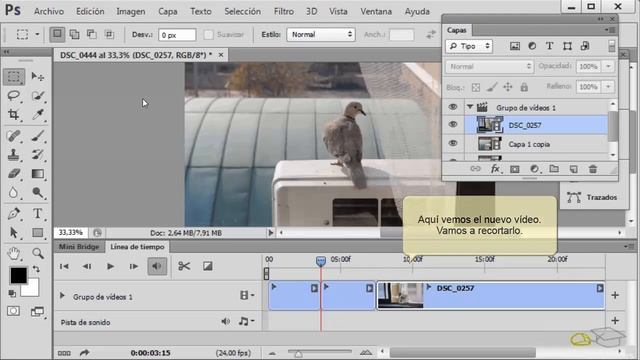Add audio to Pista de sonido track
The width and height of the screenshot is (640, 360).
pyautogui.click(x=615, y=321)
